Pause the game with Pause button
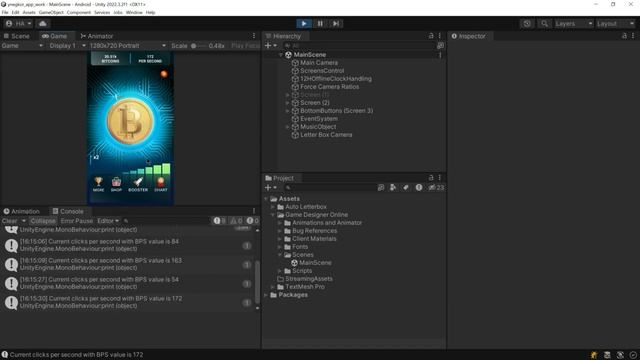 [x=320, y=24]
